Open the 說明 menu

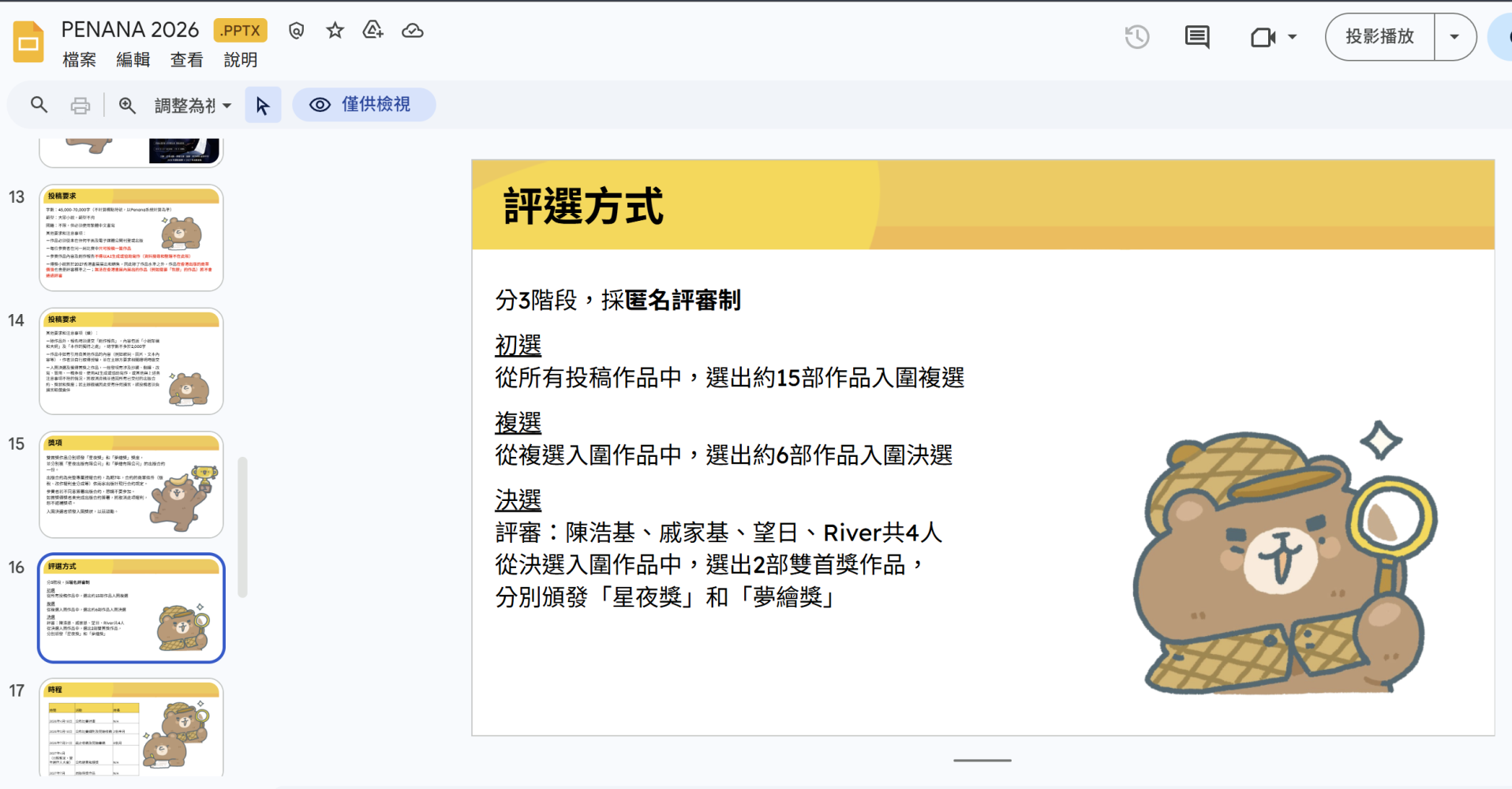click(x=240, y=60)
